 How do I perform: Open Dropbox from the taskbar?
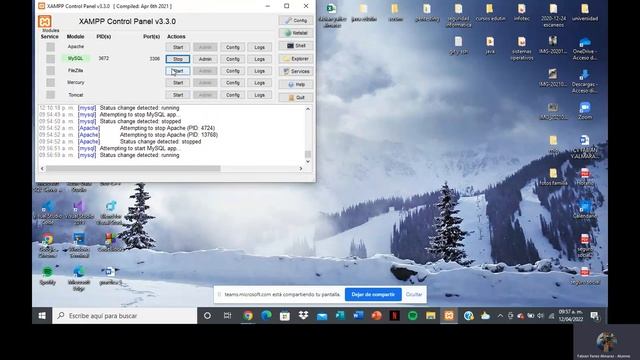pos(303,316)
